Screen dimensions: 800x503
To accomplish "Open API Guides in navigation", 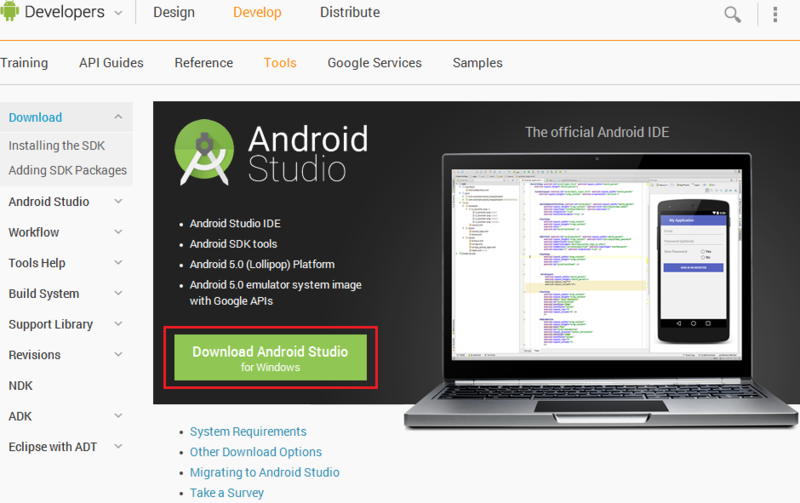I will [x=111, y=63].
